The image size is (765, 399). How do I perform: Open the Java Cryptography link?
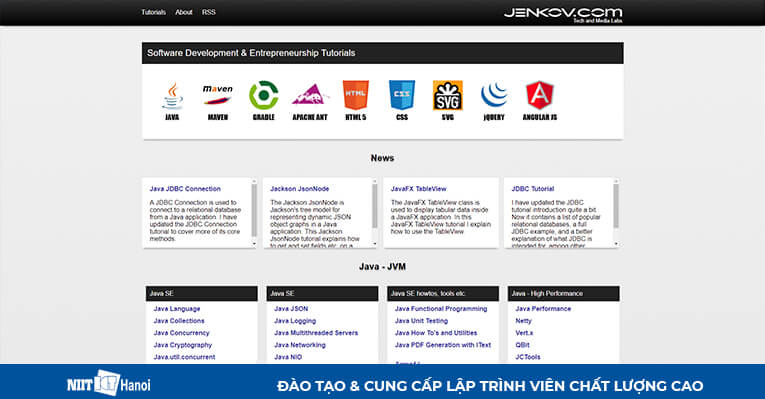pyautogui.click(x=183, y=345)
